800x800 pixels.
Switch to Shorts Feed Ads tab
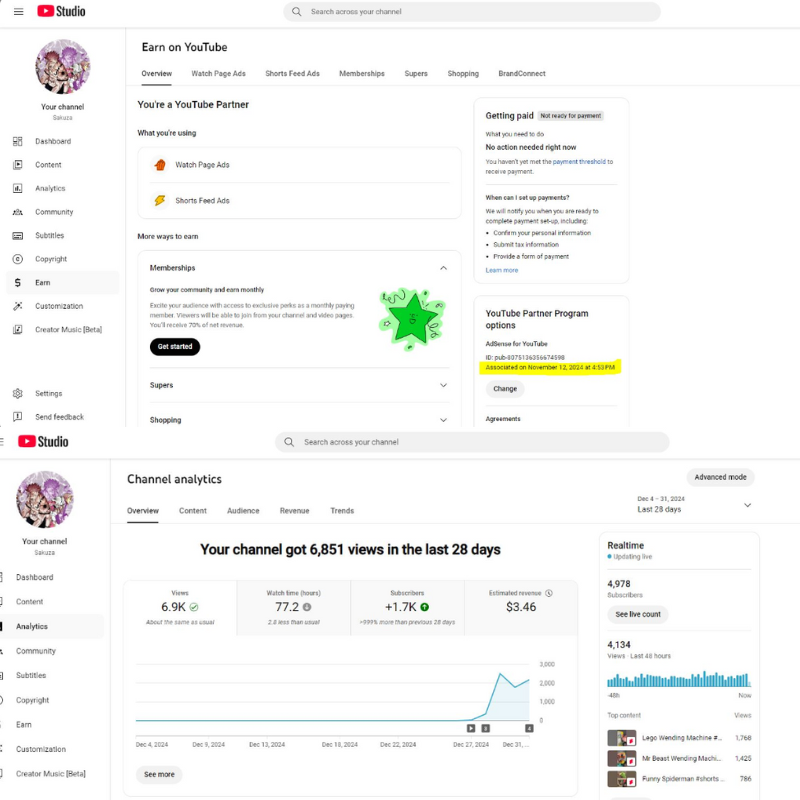click(x=292, y=73)
